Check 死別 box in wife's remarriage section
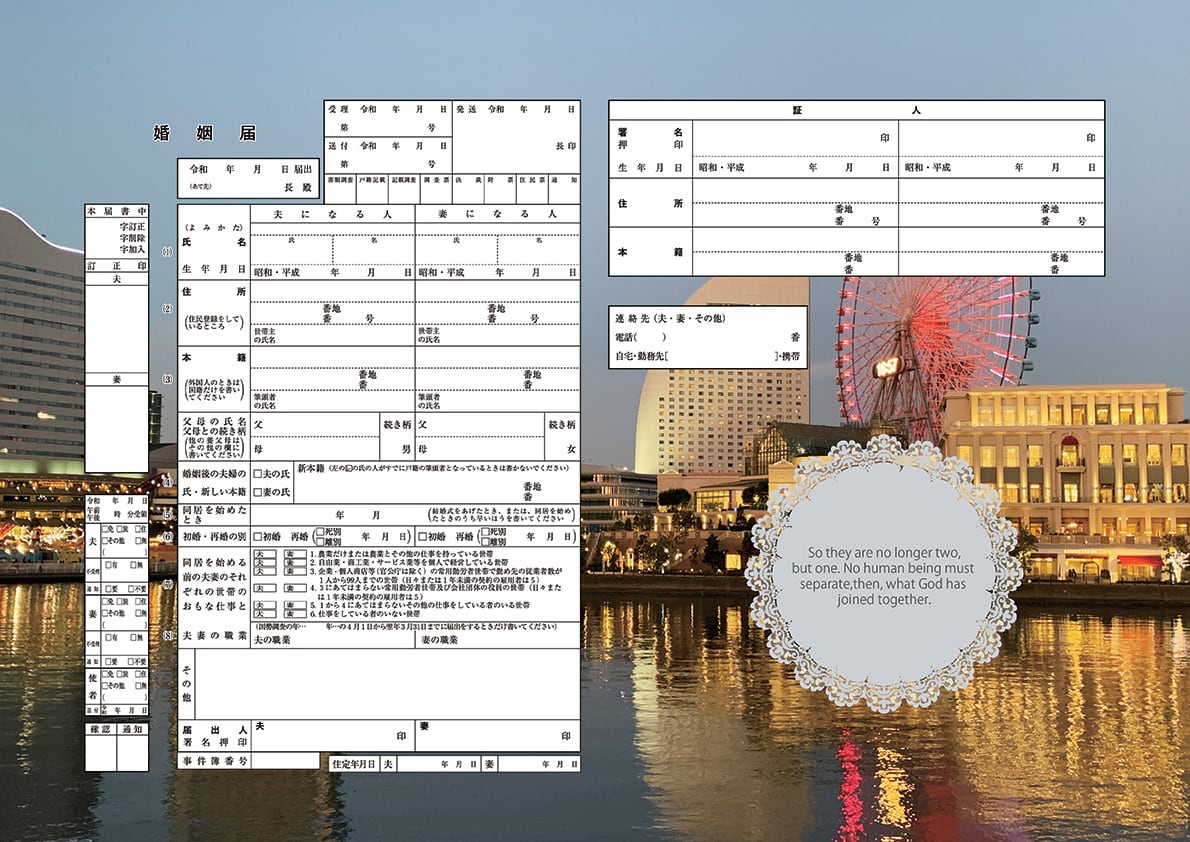1190x842 pixels. coord(486,532)
